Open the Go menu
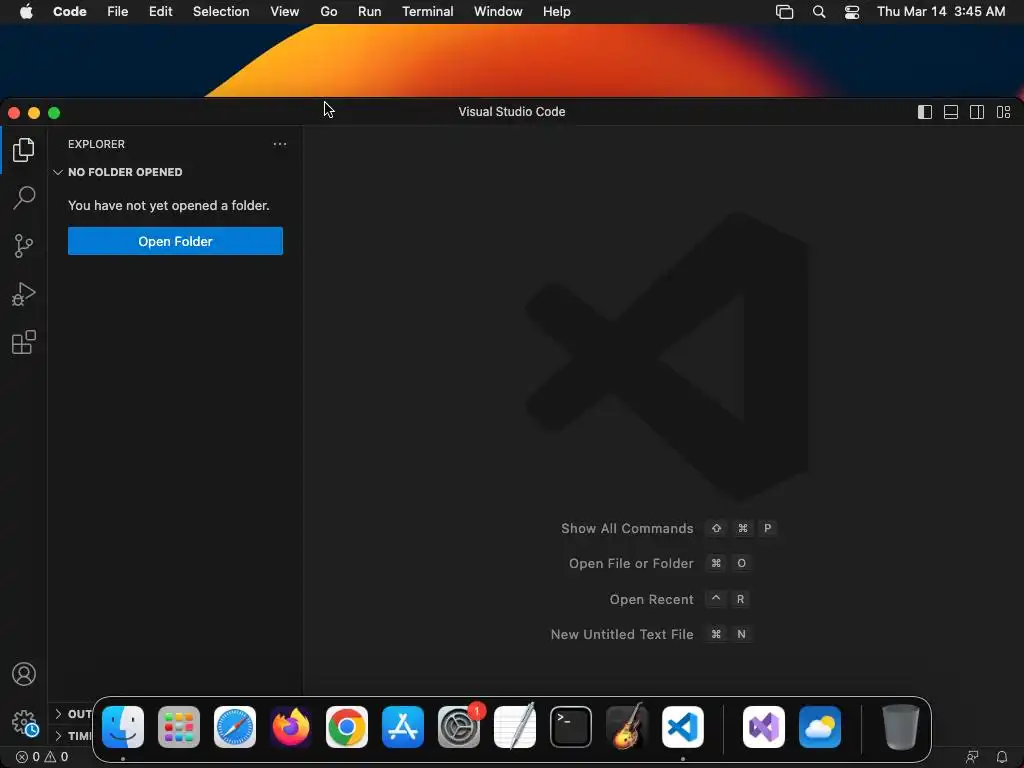 coord(328,12)
